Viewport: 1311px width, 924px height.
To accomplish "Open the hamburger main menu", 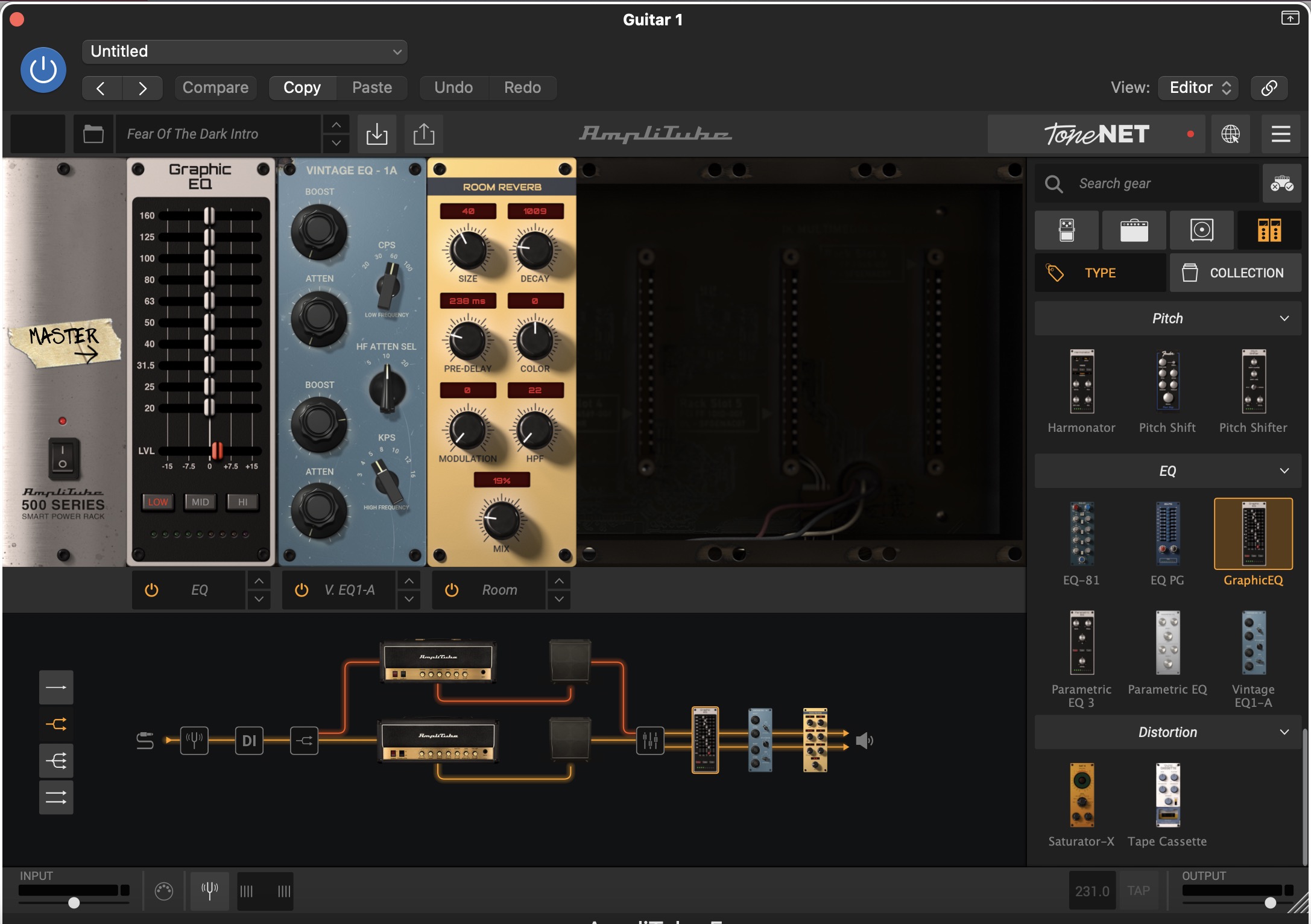I will 1281,134.
